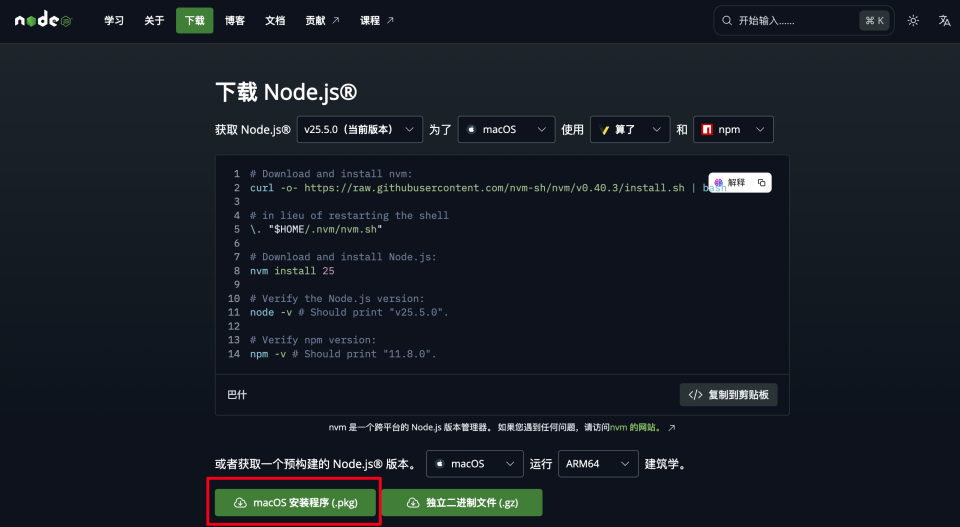Download 独立二进制文件 (.gz)
The width and height of the screenshot is (960, 527).
[462, 503]
